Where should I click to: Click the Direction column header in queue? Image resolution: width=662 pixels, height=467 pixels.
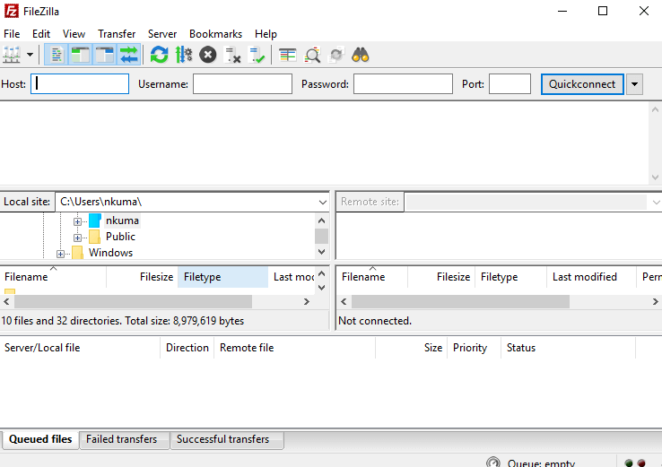187,348
